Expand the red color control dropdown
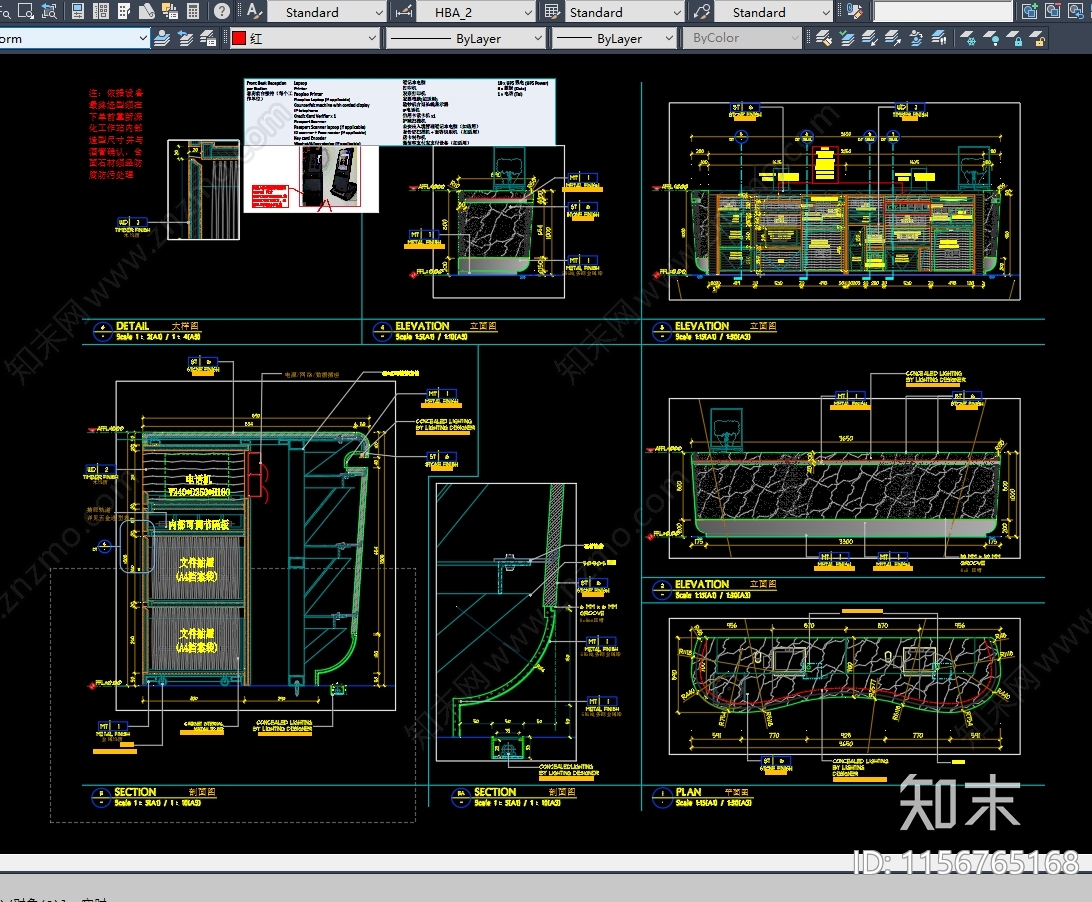The width and height of the screenshot is (1092, 902). tap(372, 38)
